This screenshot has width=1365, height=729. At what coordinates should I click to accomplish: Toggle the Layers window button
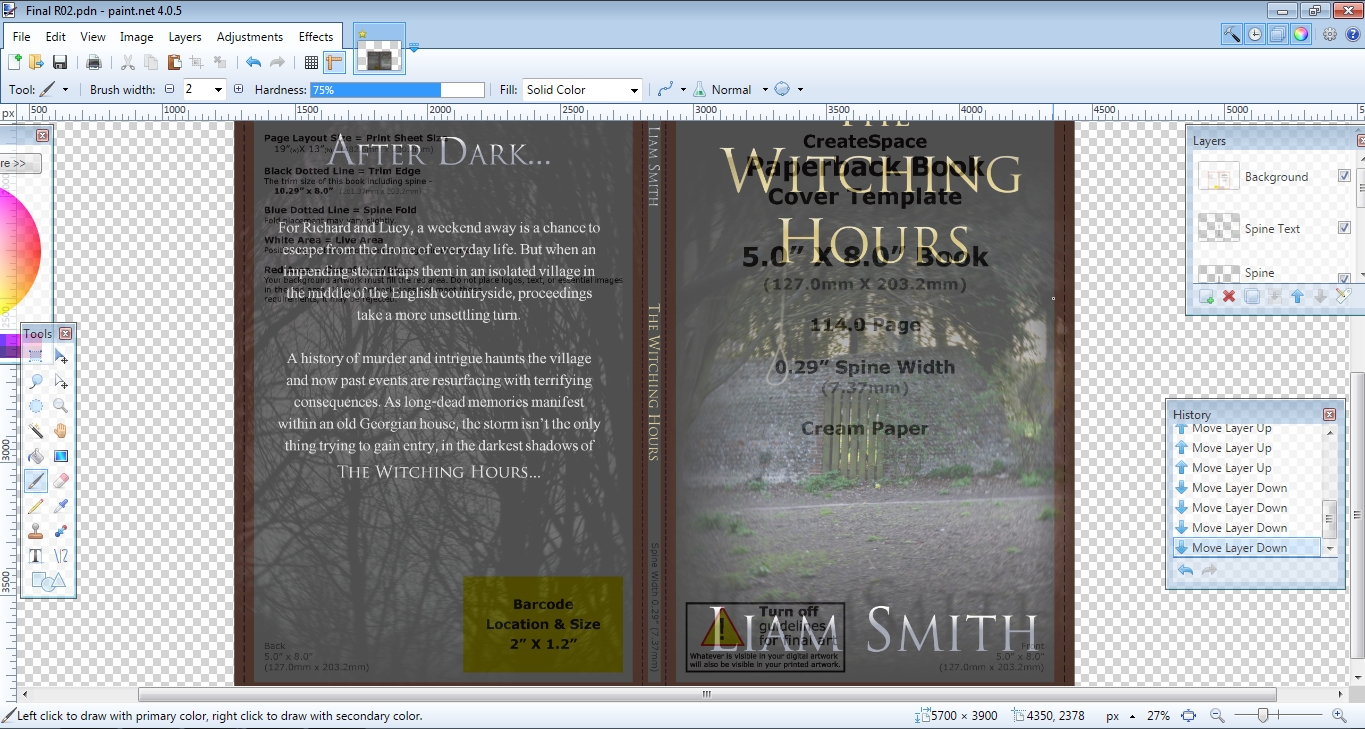pos(1278,34)
